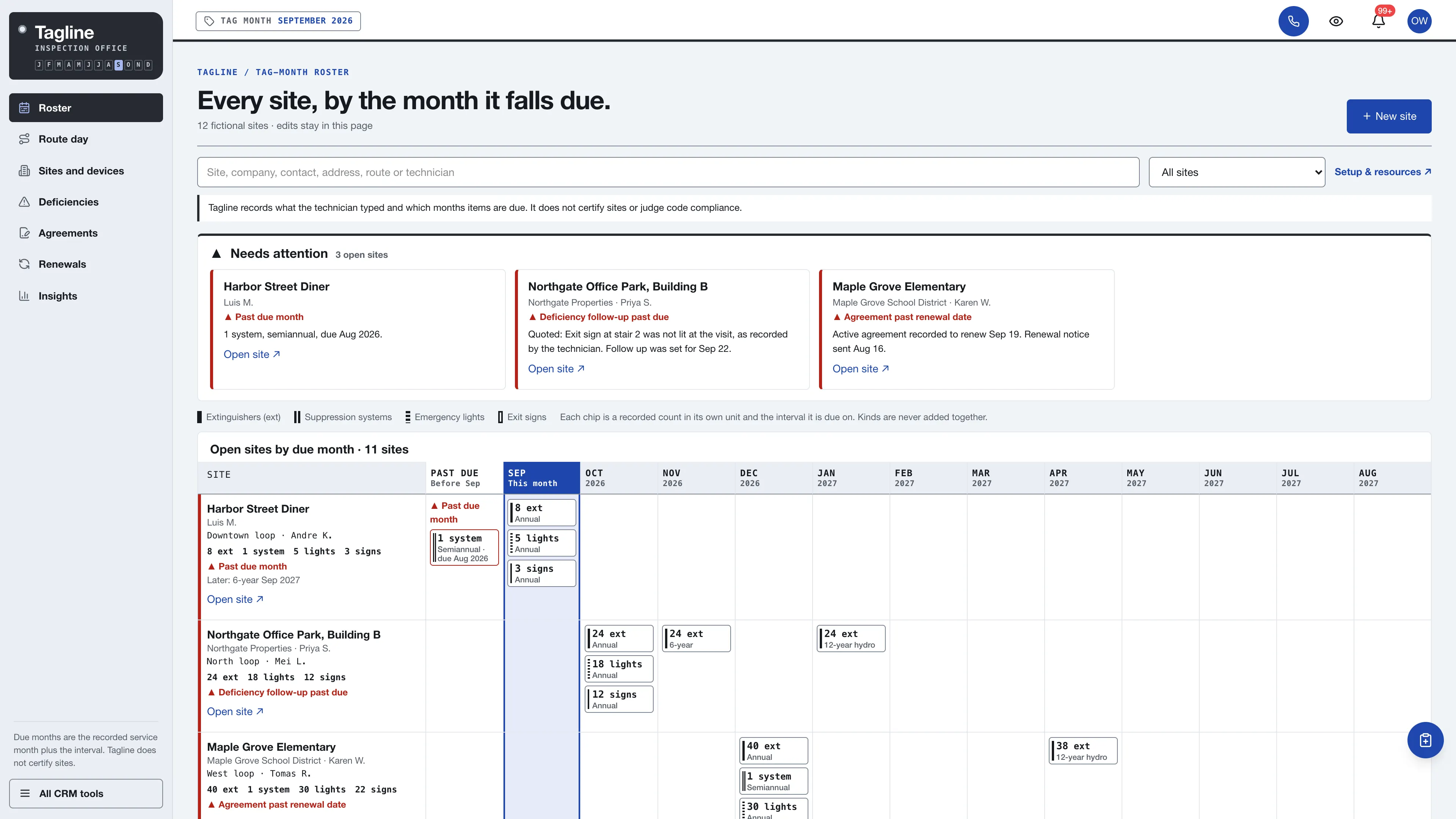1456x819 pixels.
Task: Collapse the Needs attention section triangle
Action: pyautogui.click(x=216, y=254)
